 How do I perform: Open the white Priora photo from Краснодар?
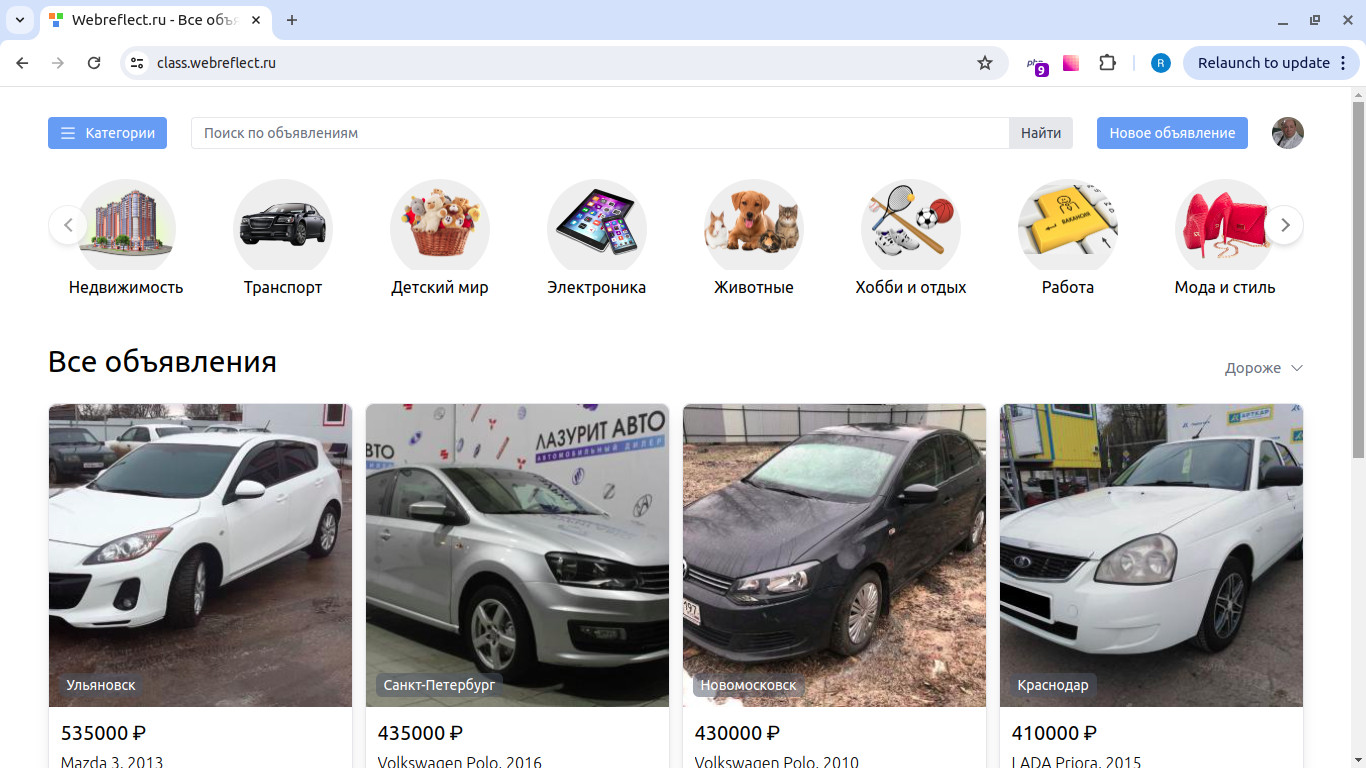[x=1151, y=555]
